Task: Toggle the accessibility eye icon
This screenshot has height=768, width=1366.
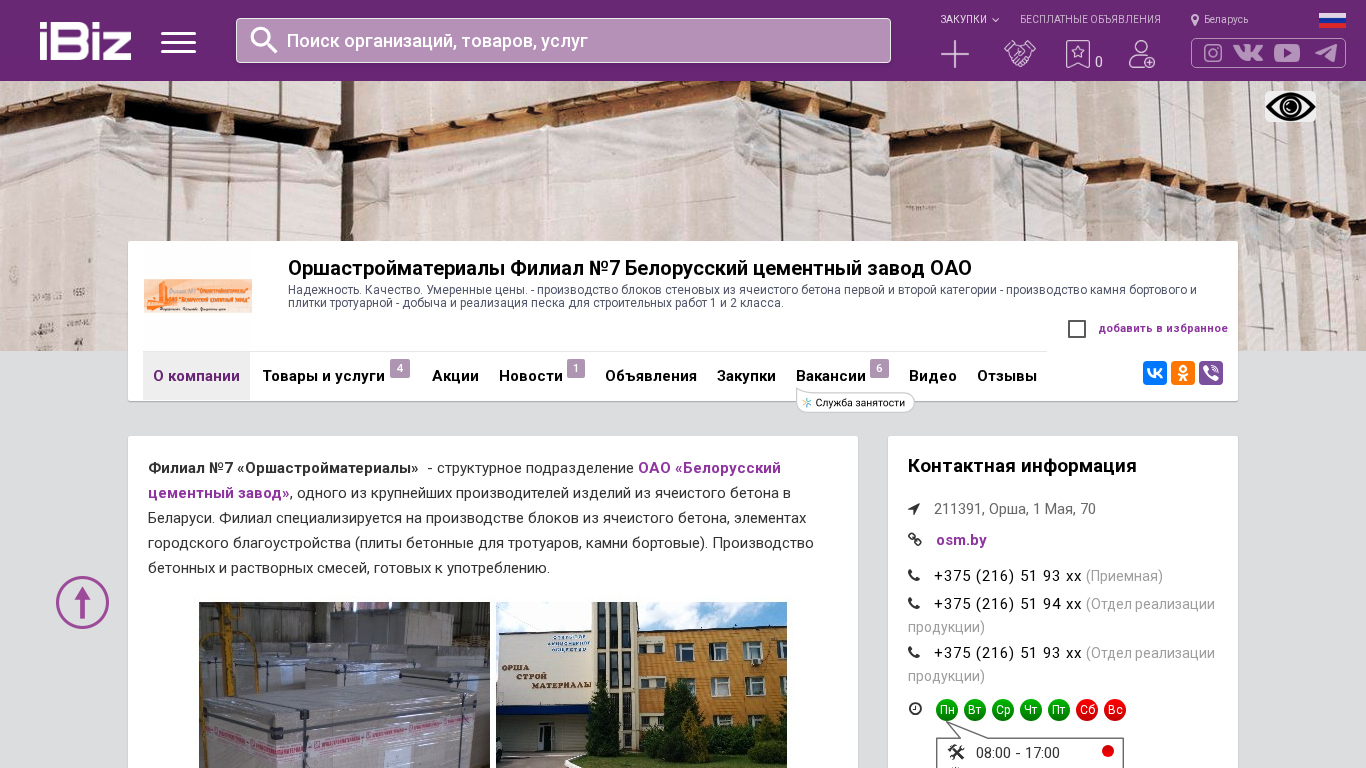Action: (x=1290, y=107)
